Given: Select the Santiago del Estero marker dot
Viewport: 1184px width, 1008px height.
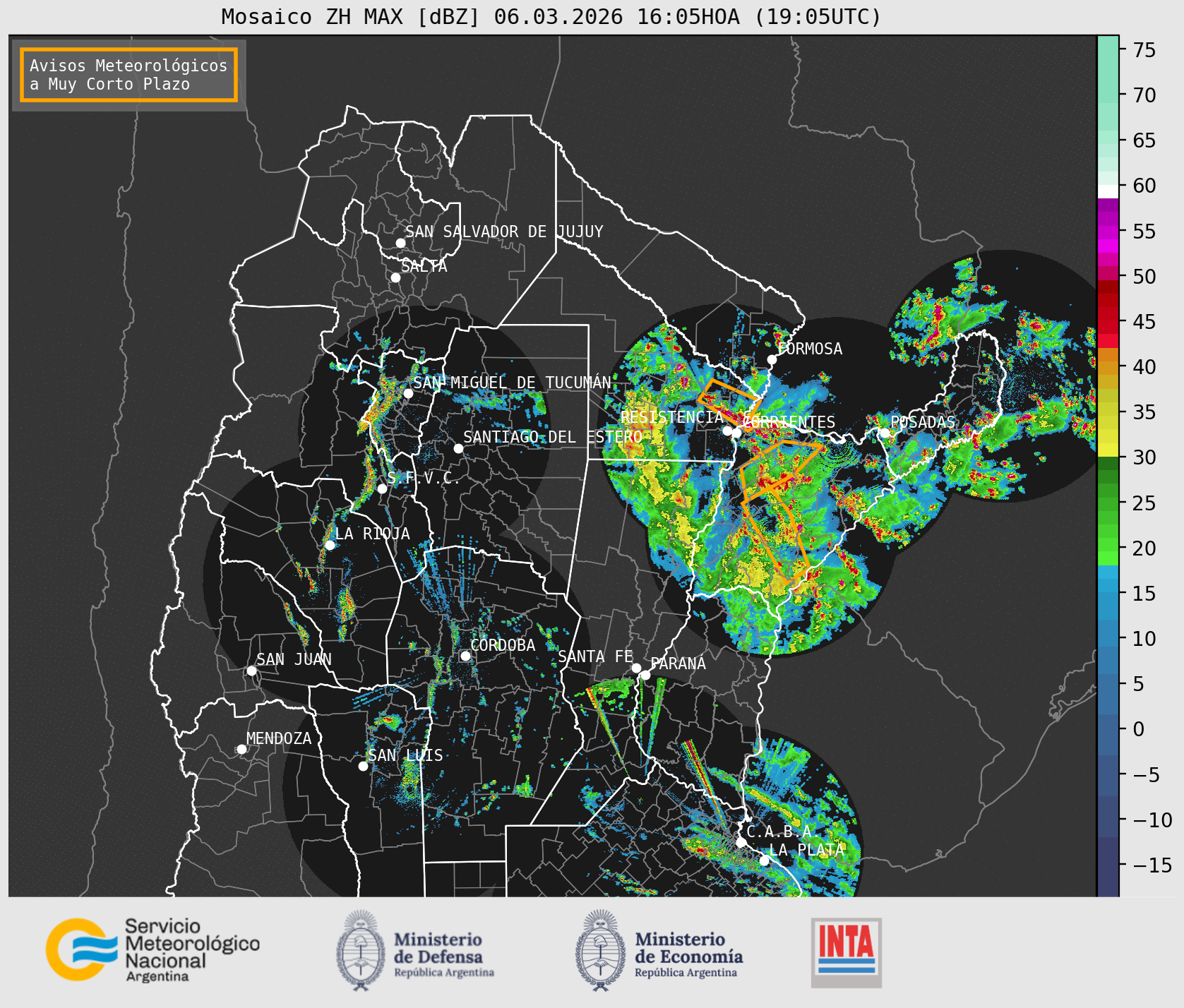Looking at the screenshot, I should pyautogui.click(x=458, y=448).
